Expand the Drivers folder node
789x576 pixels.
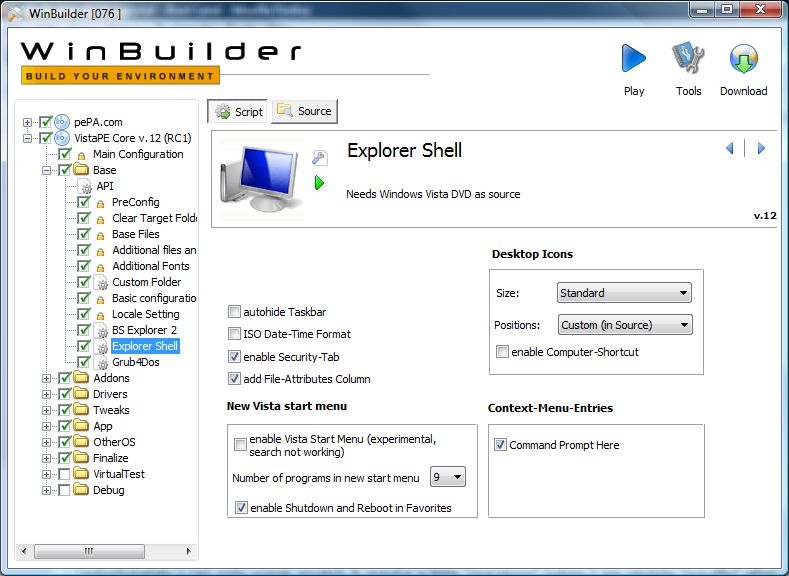46,394
